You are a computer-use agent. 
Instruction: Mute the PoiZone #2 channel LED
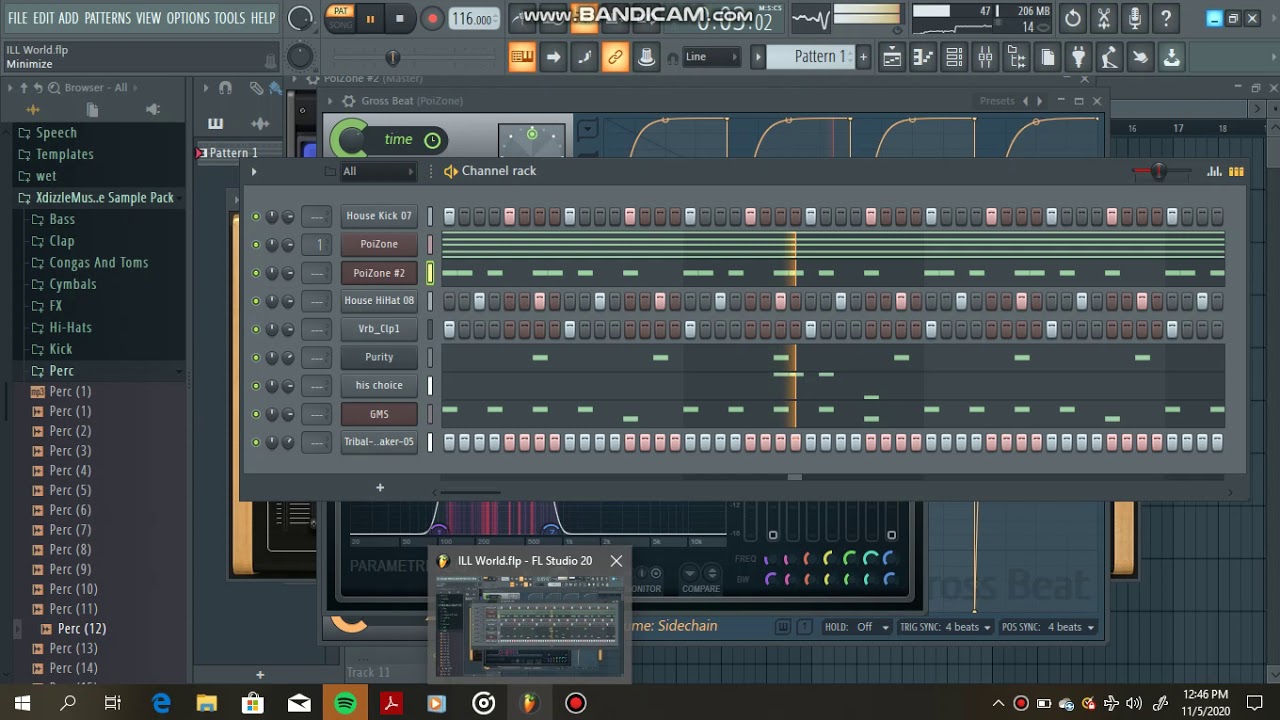(x=256, y=273)
